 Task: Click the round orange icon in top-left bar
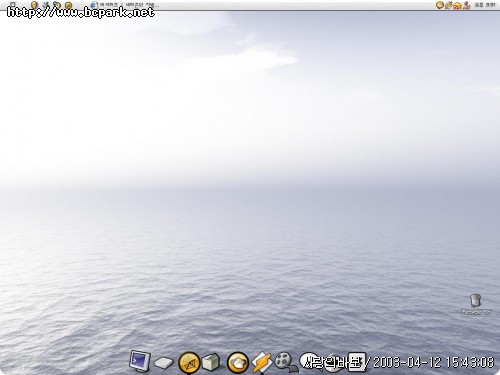pyautogui.click(x=68, y=5)
